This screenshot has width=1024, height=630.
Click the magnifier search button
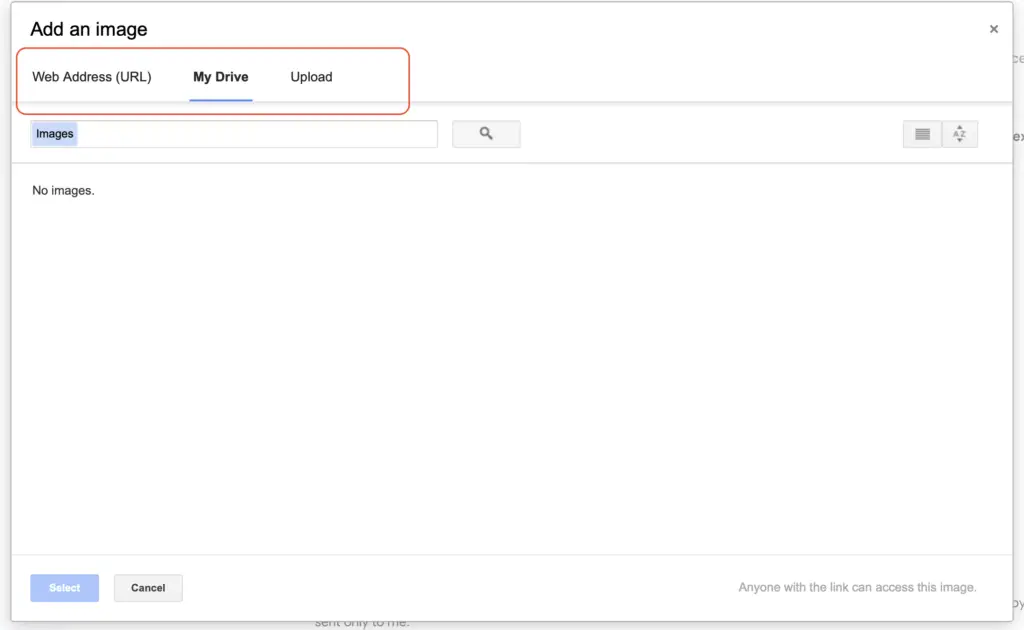pos(486,134)
